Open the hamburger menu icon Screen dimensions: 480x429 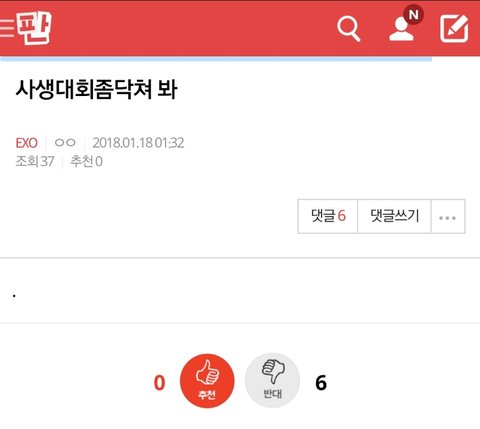(7, 28)
